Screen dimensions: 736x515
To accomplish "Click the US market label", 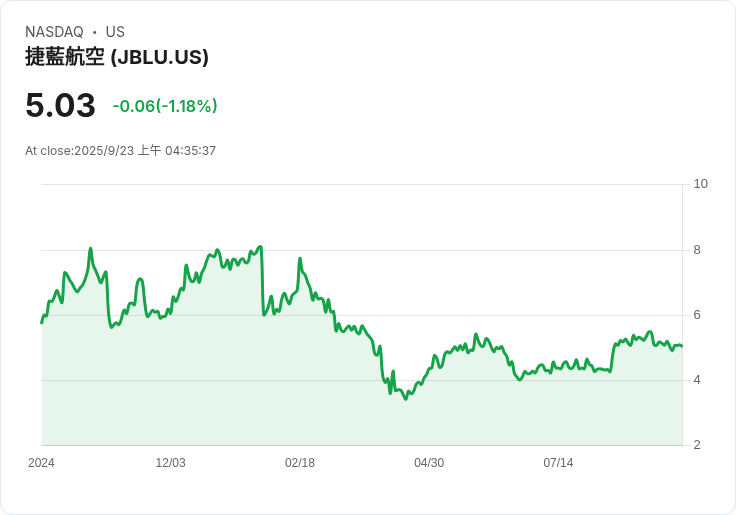I will 115,32.
